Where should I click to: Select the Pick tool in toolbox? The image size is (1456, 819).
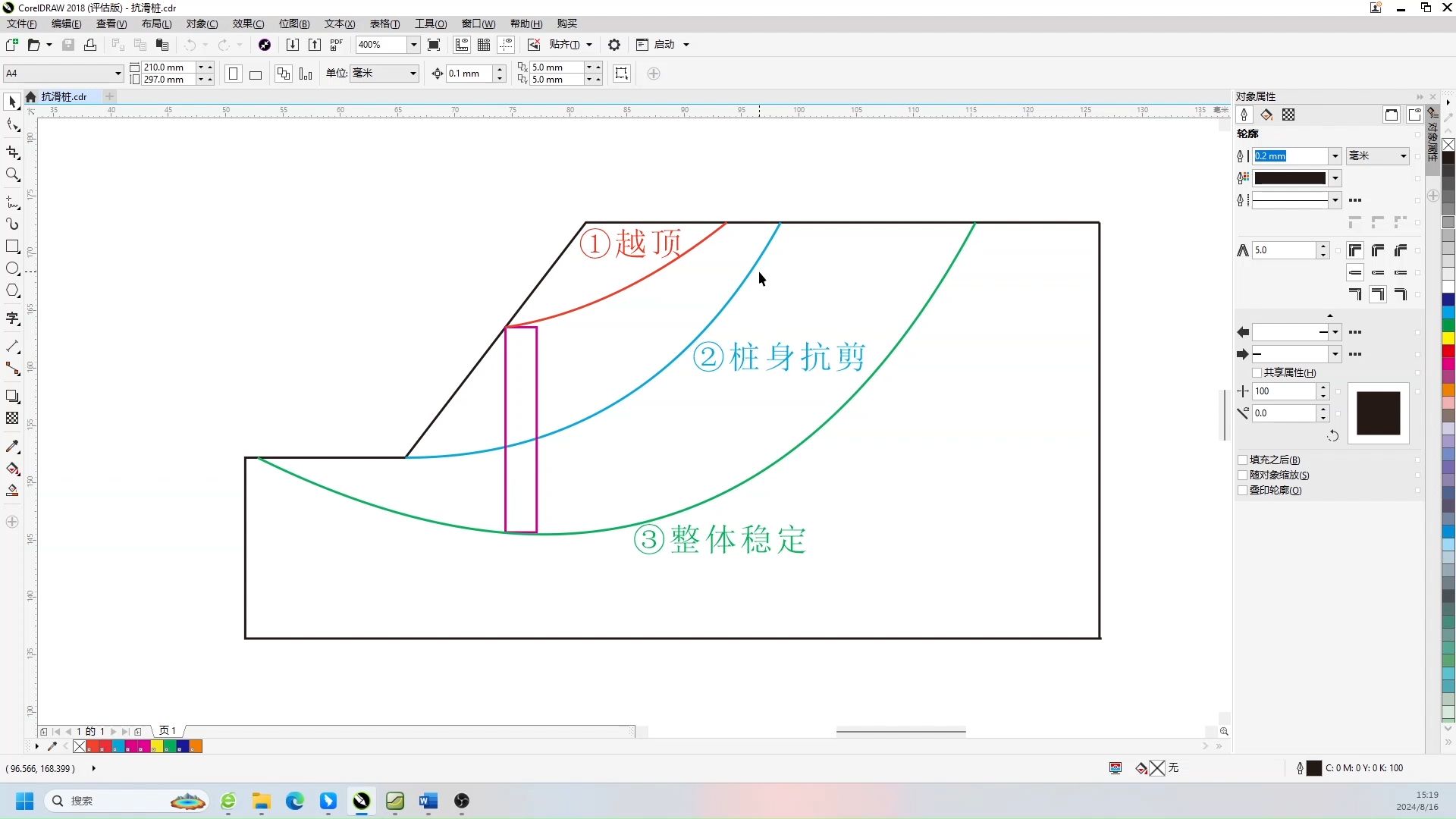12,102
